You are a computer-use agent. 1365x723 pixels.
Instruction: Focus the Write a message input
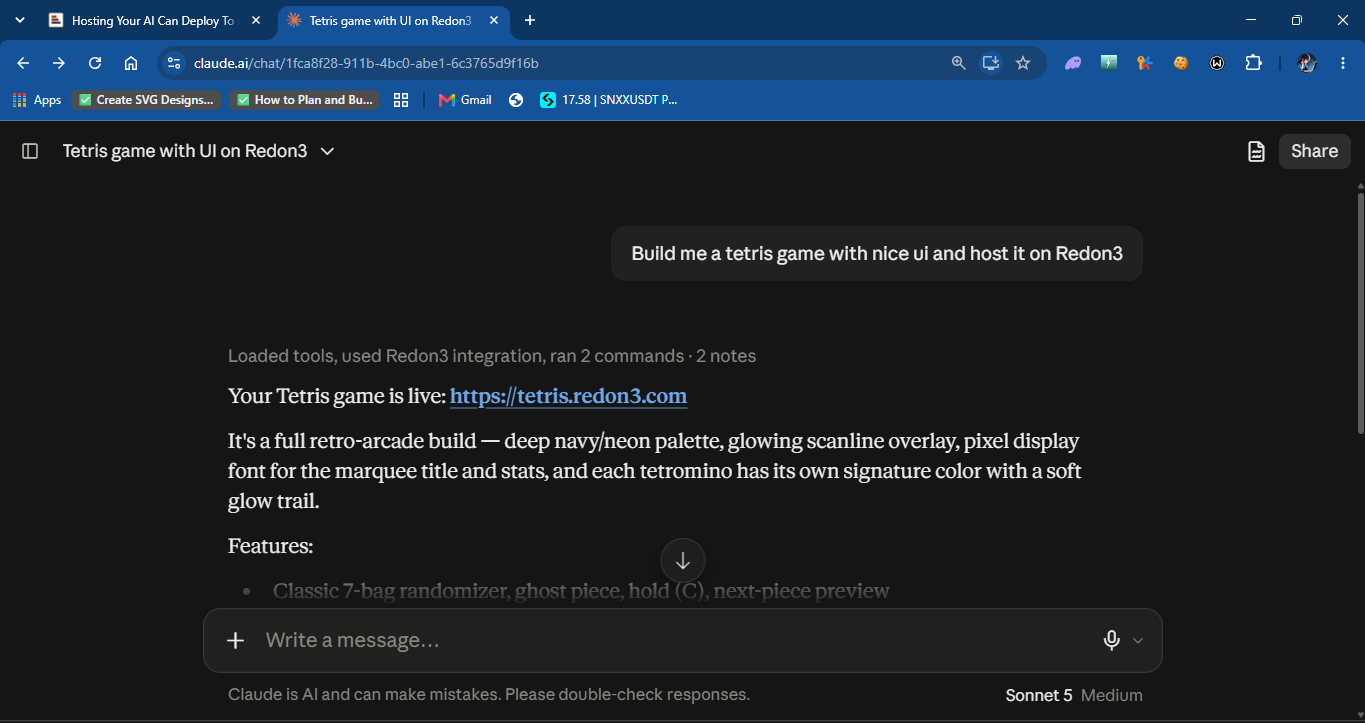pos(670,640)
